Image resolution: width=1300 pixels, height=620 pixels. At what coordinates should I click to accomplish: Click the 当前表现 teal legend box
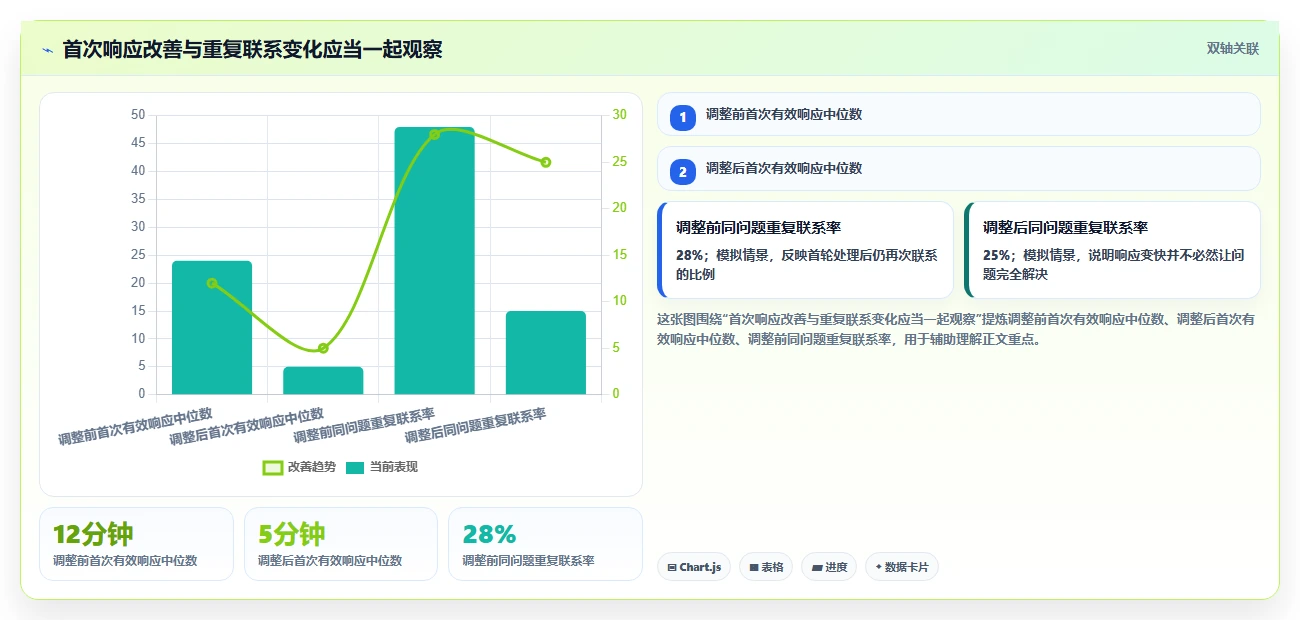point(356,467)
